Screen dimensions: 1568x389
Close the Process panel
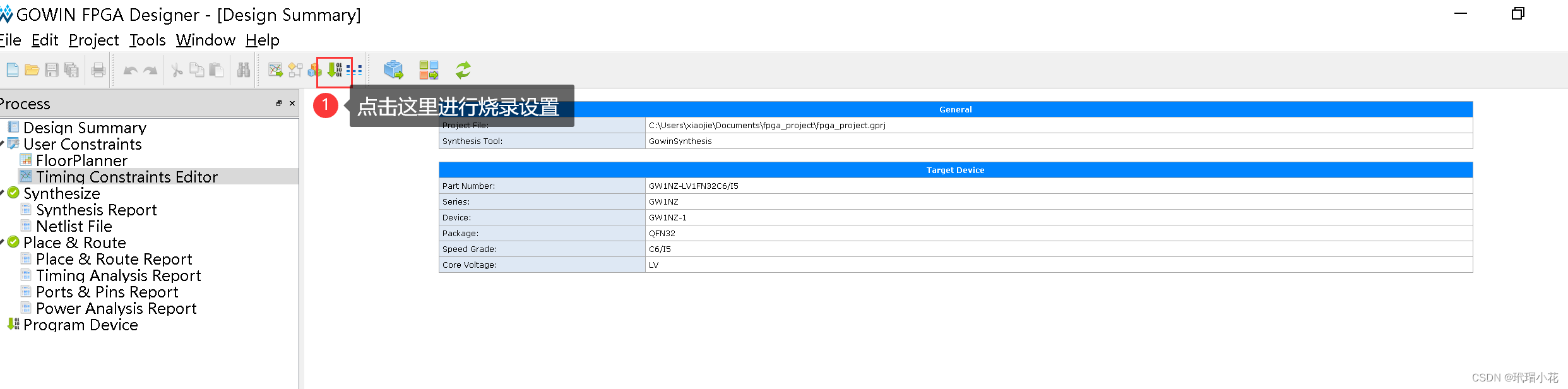292,104
